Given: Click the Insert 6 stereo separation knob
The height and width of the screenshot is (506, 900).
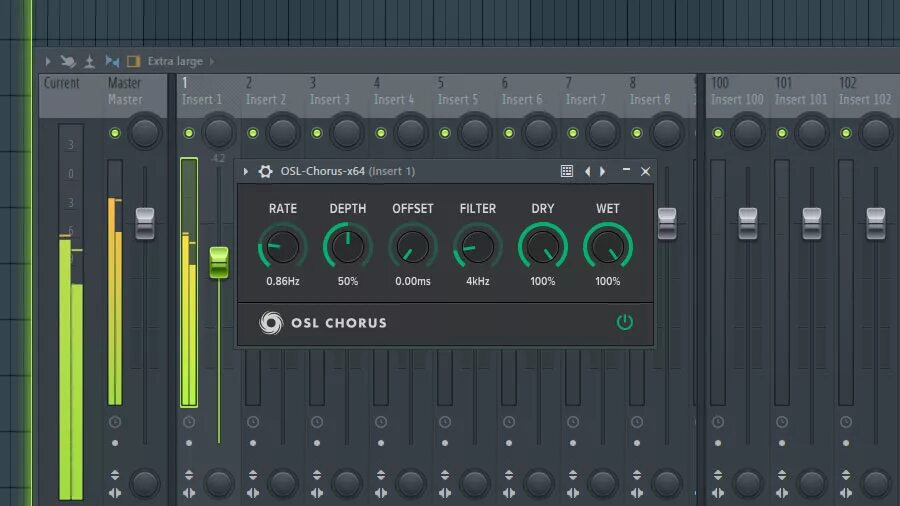Looking at the screenshot, I should tap(538, 484).
